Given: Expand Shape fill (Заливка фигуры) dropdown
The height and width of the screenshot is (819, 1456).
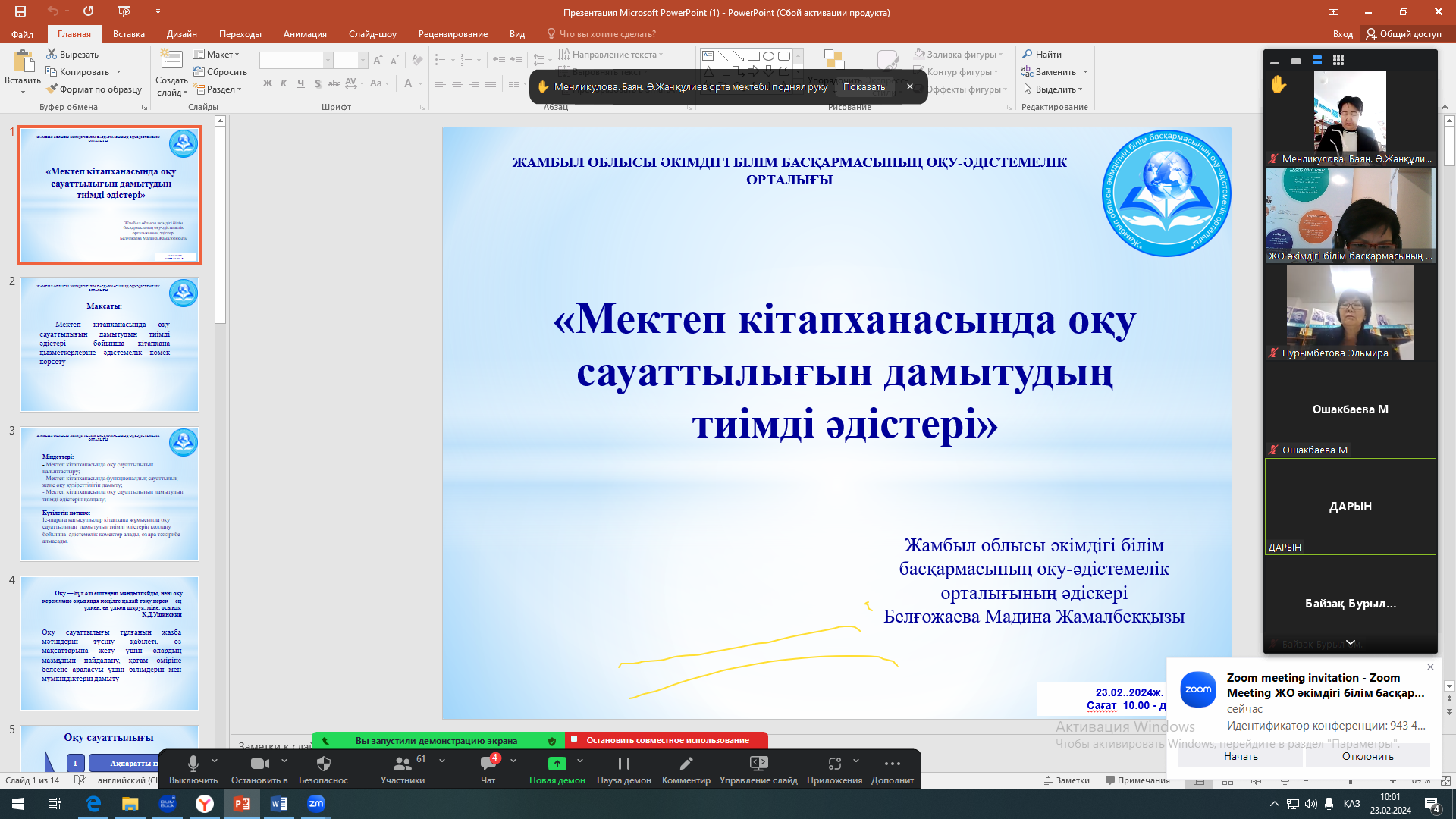Looking at the screenshot, I should pyautogui.click(x=1001, y=54).
